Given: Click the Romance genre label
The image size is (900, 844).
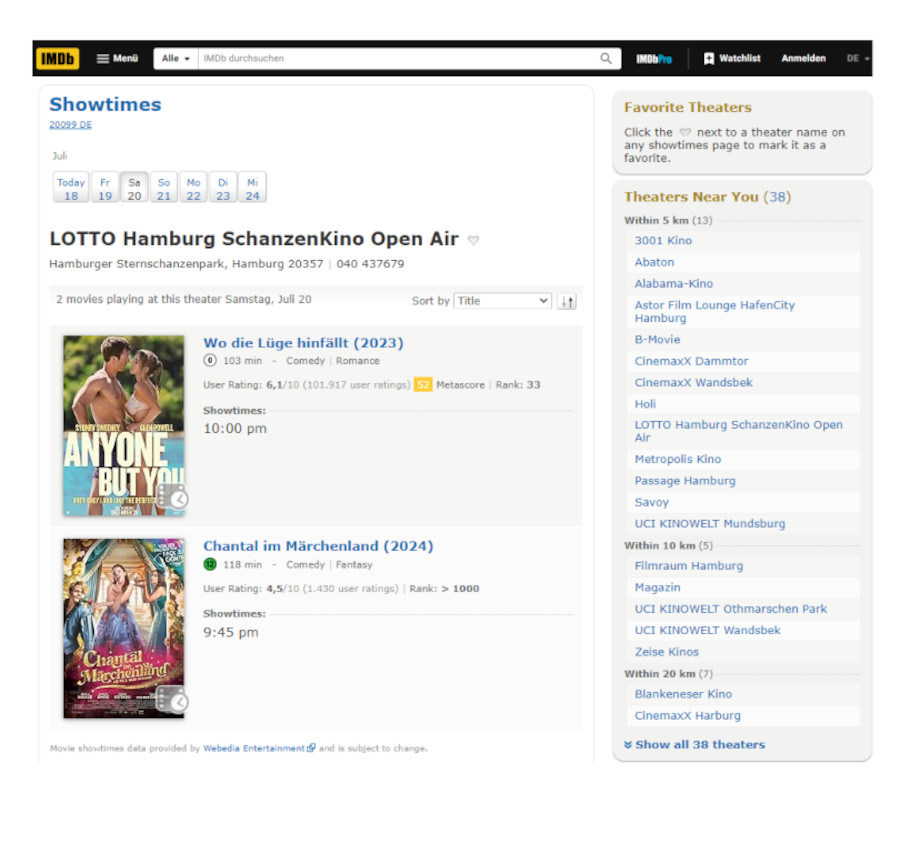Looking at the screenshot, I should pyautogui.click(x=358, y=361).
